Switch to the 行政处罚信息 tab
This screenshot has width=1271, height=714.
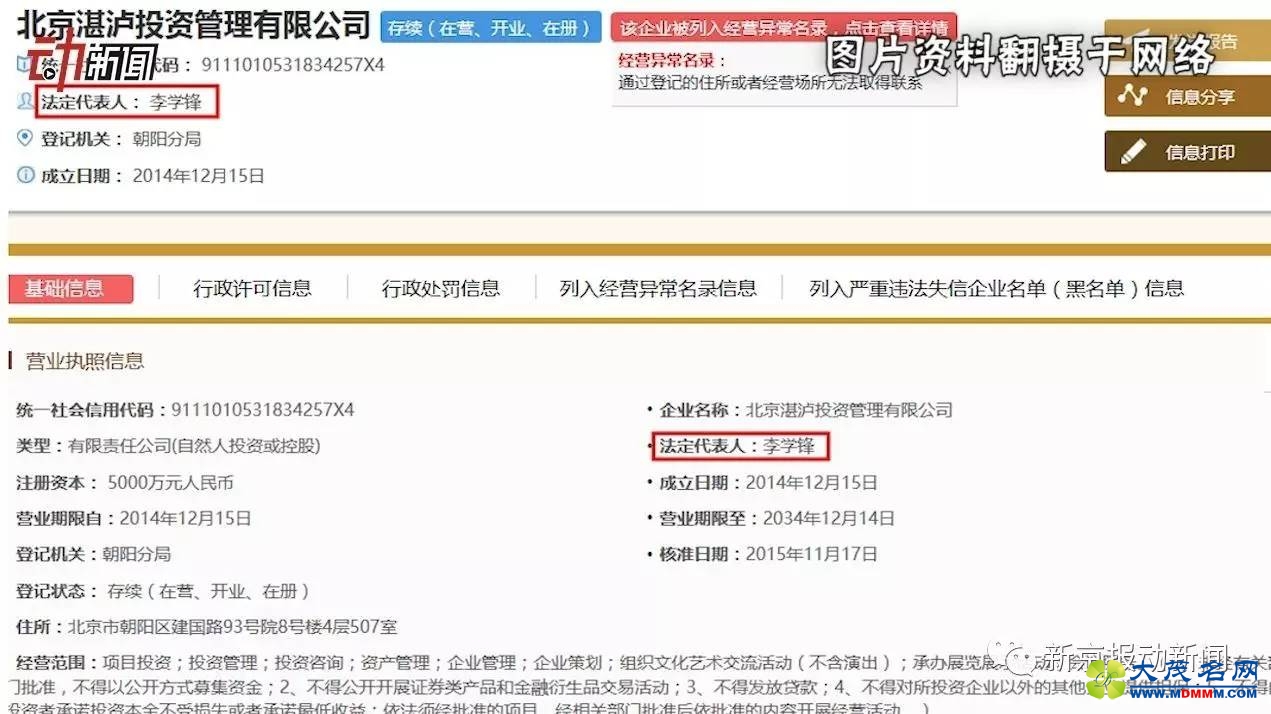tap(441, 289)
